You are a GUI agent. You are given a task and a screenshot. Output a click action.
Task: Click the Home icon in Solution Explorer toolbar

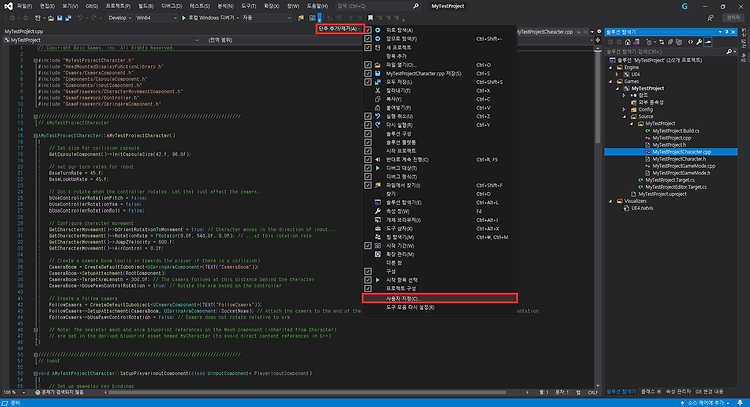628,42
